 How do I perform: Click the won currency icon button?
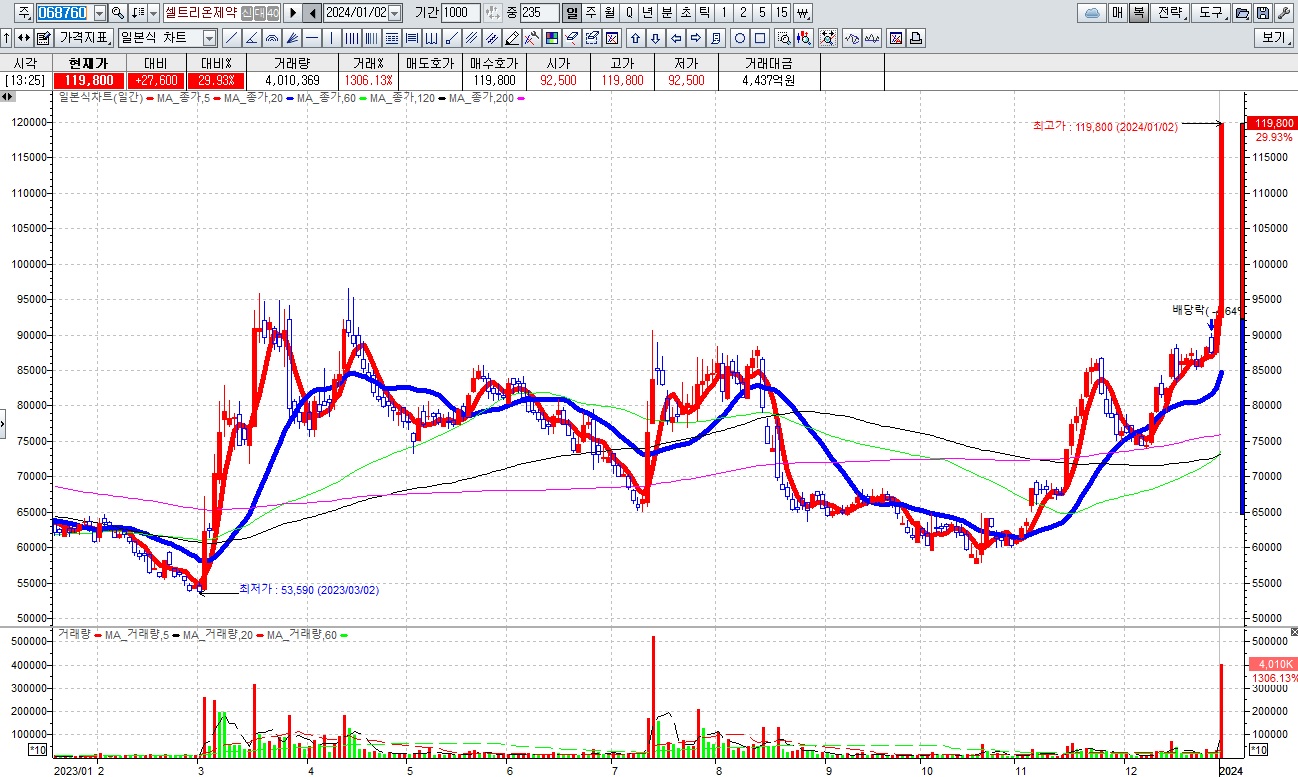(802, 13)
